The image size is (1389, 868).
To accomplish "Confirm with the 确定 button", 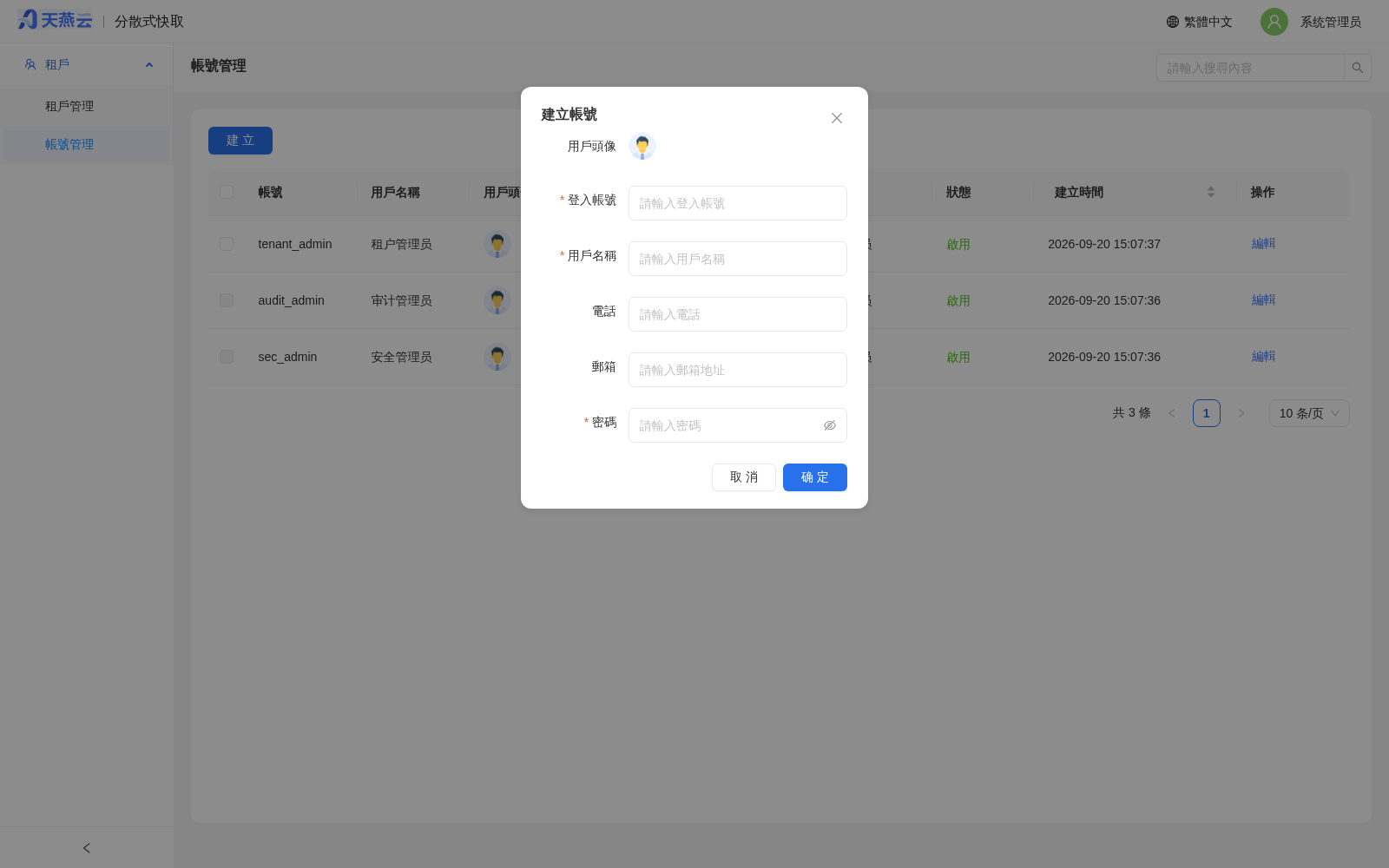I will [x=815, y=477].
